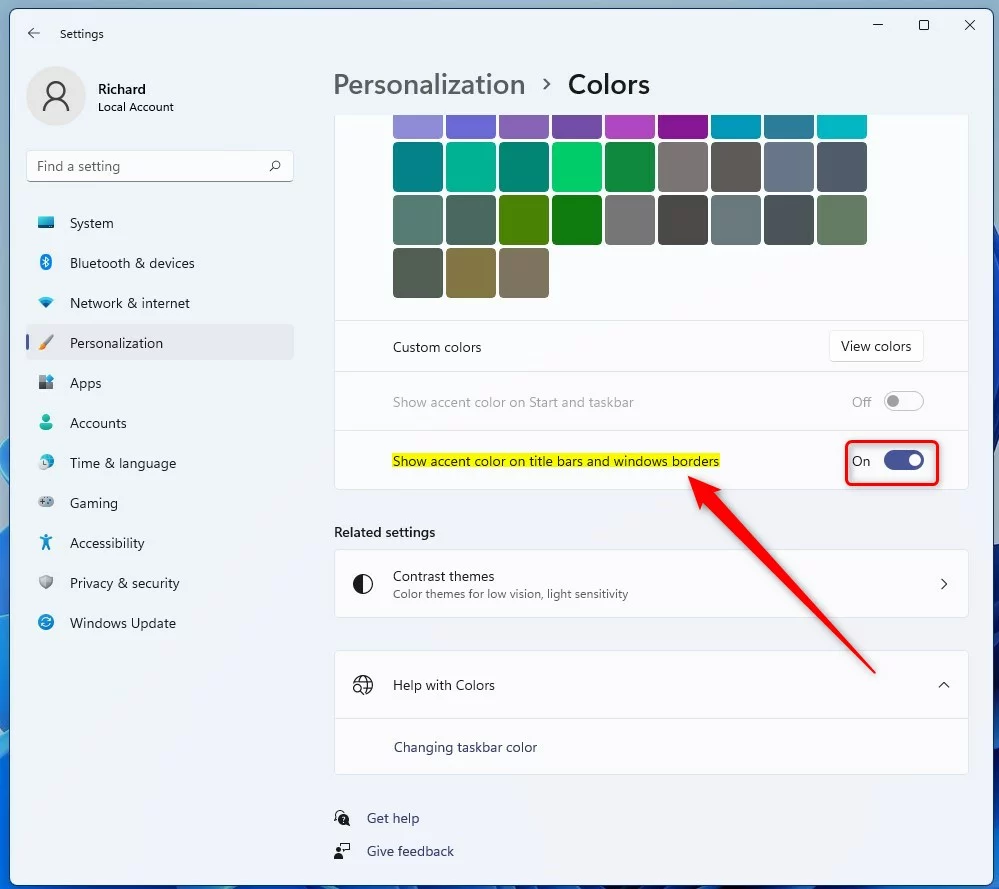Click the Custom colors label

(x=437, y=347)
